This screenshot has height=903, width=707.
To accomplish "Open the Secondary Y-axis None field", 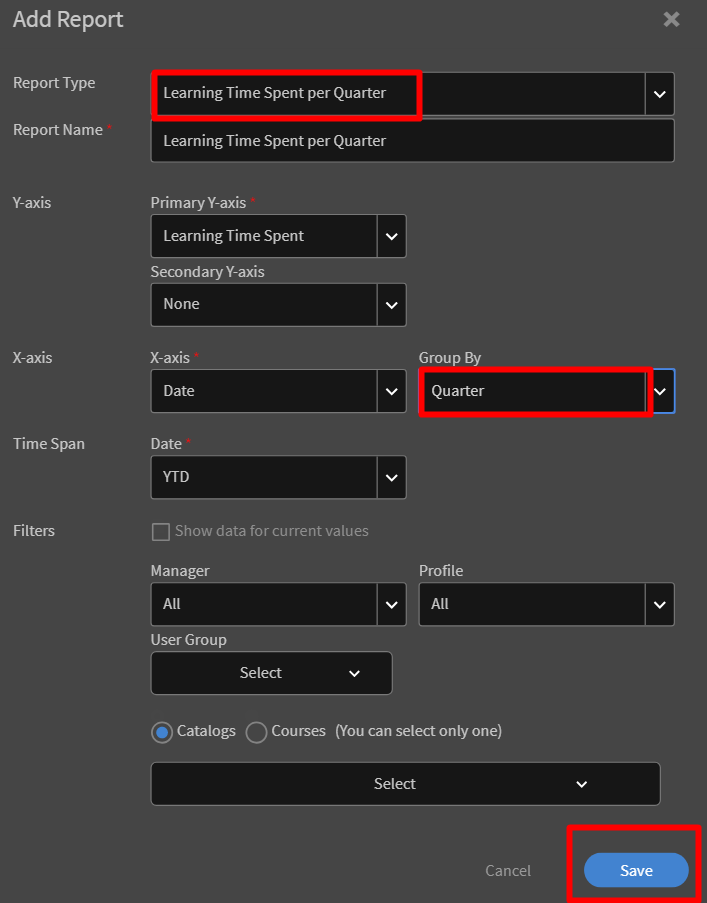I will (x=264, y=305).
